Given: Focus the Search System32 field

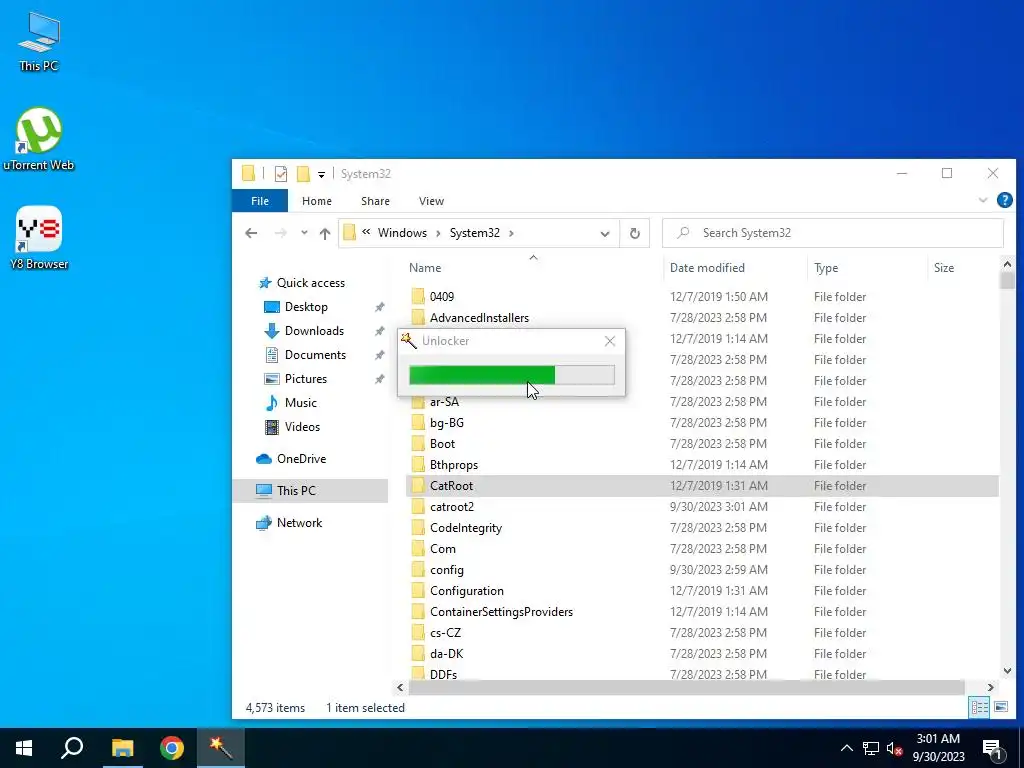Looking at the screenshot, I should (x=833, y=233).
